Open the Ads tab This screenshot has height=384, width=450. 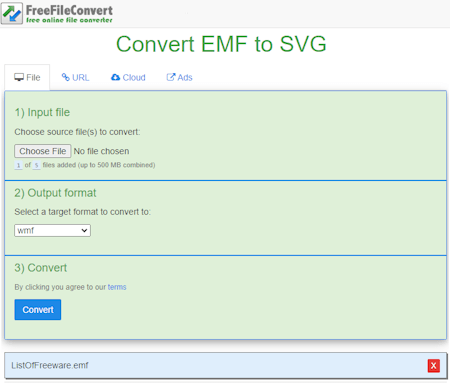(179, 77)
